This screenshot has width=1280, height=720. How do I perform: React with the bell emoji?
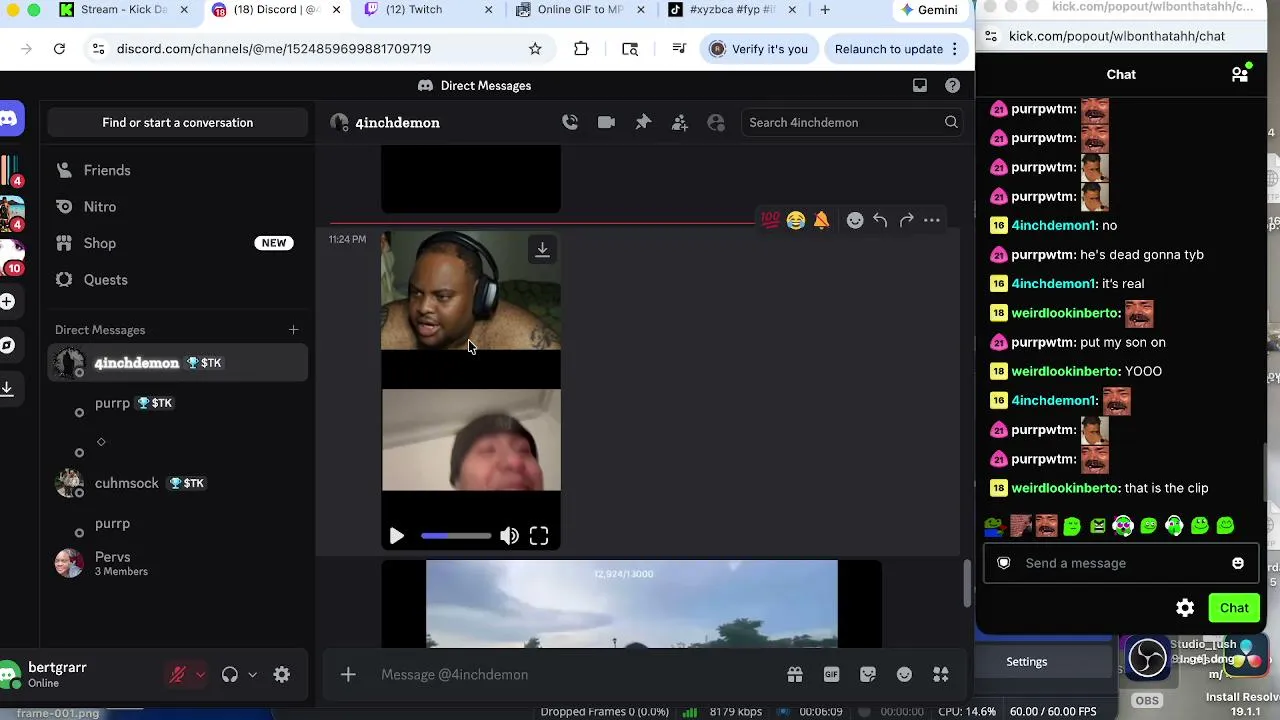[821, 220]
